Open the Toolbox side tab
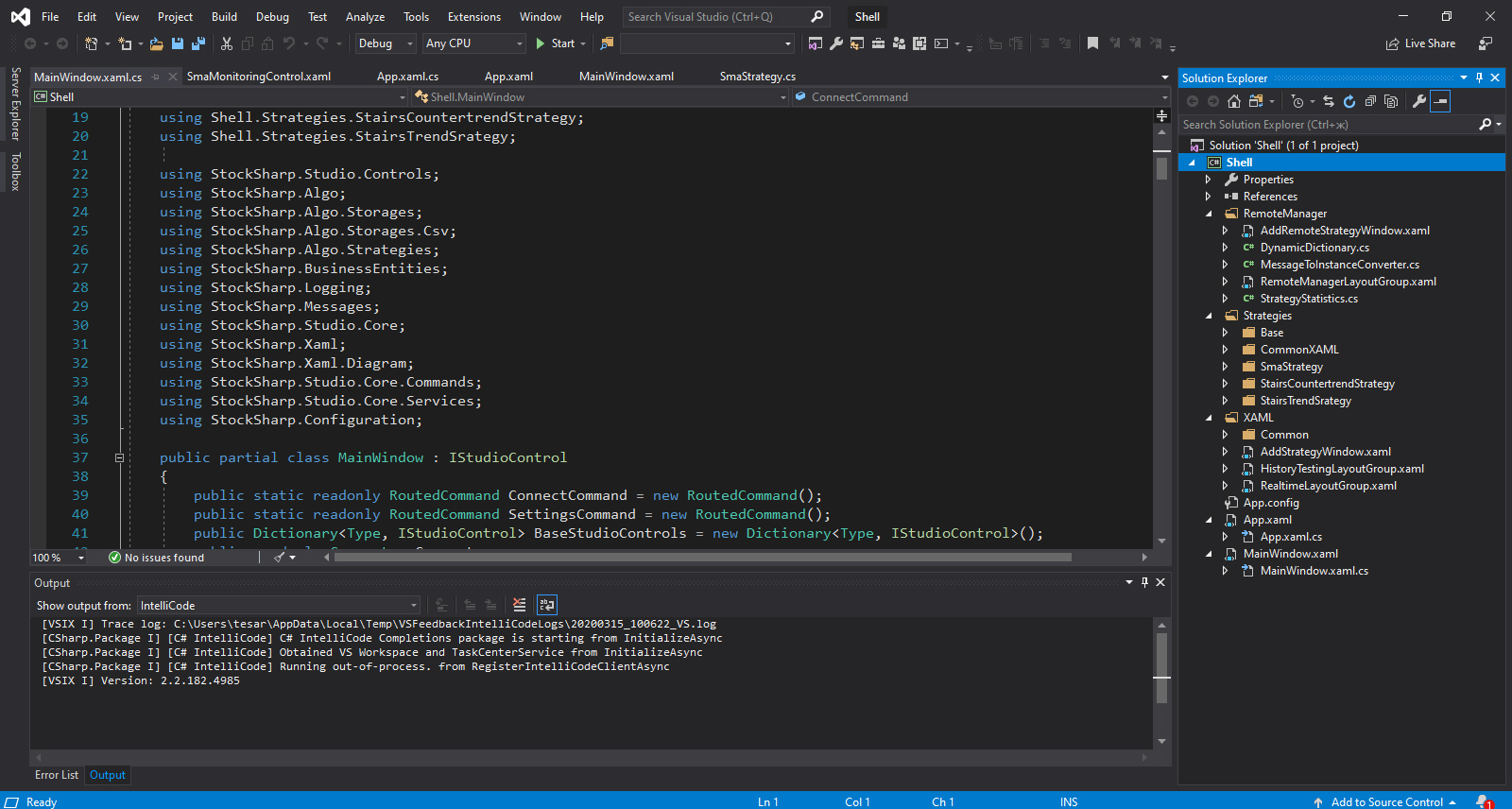 click(15, 172)
